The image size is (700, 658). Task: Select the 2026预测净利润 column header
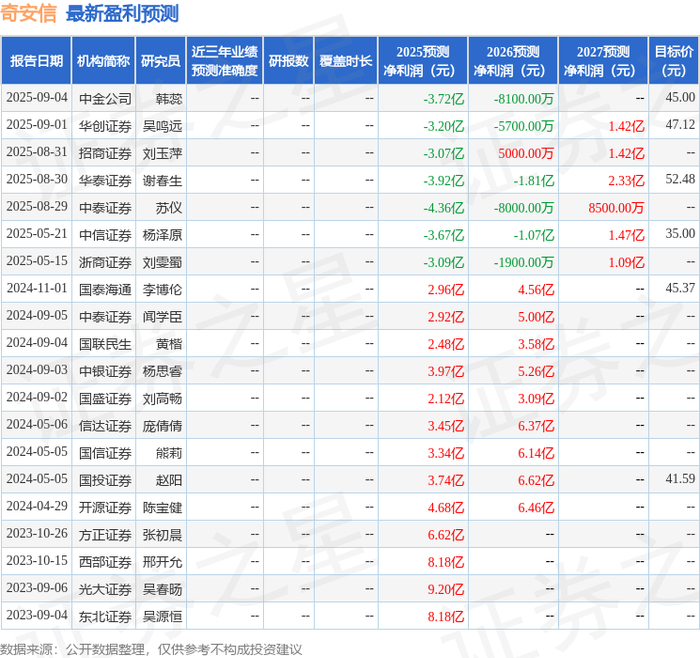coord(513,61)
